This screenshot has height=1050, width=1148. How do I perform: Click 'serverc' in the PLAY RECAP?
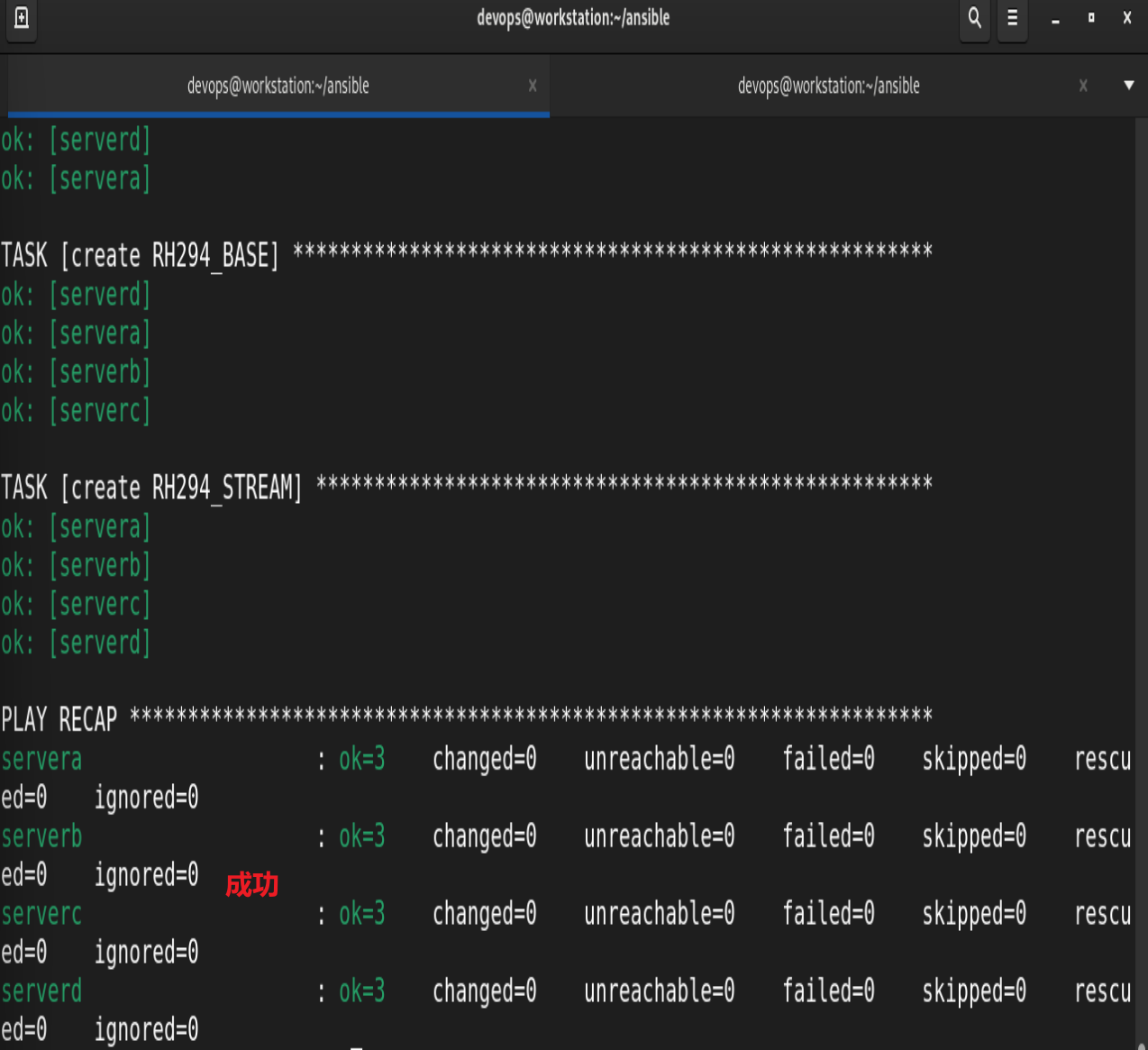(x=41, y=914)
